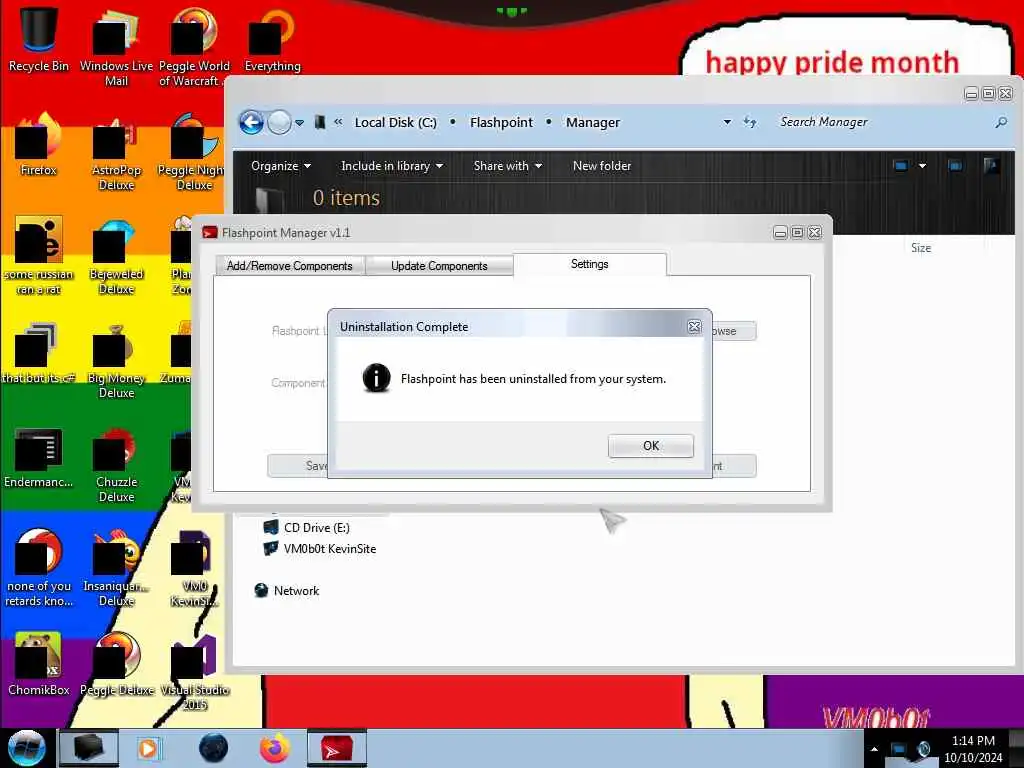
Task: Open media player taskbar icon
Action: point(148,748)
